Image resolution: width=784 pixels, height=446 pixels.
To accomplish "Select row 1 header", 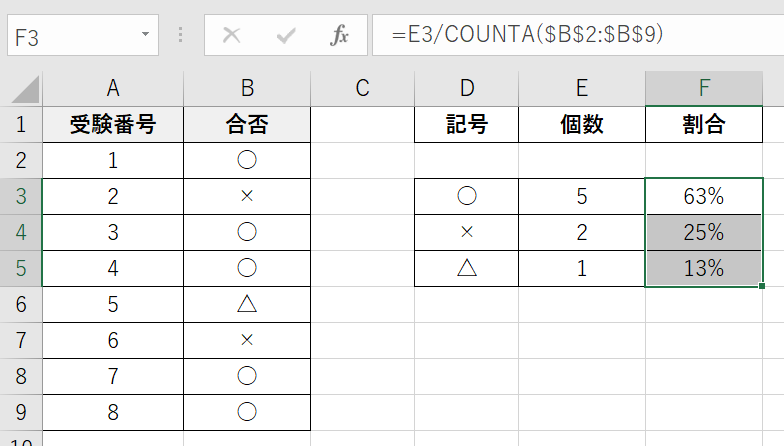I will (21, 125).
